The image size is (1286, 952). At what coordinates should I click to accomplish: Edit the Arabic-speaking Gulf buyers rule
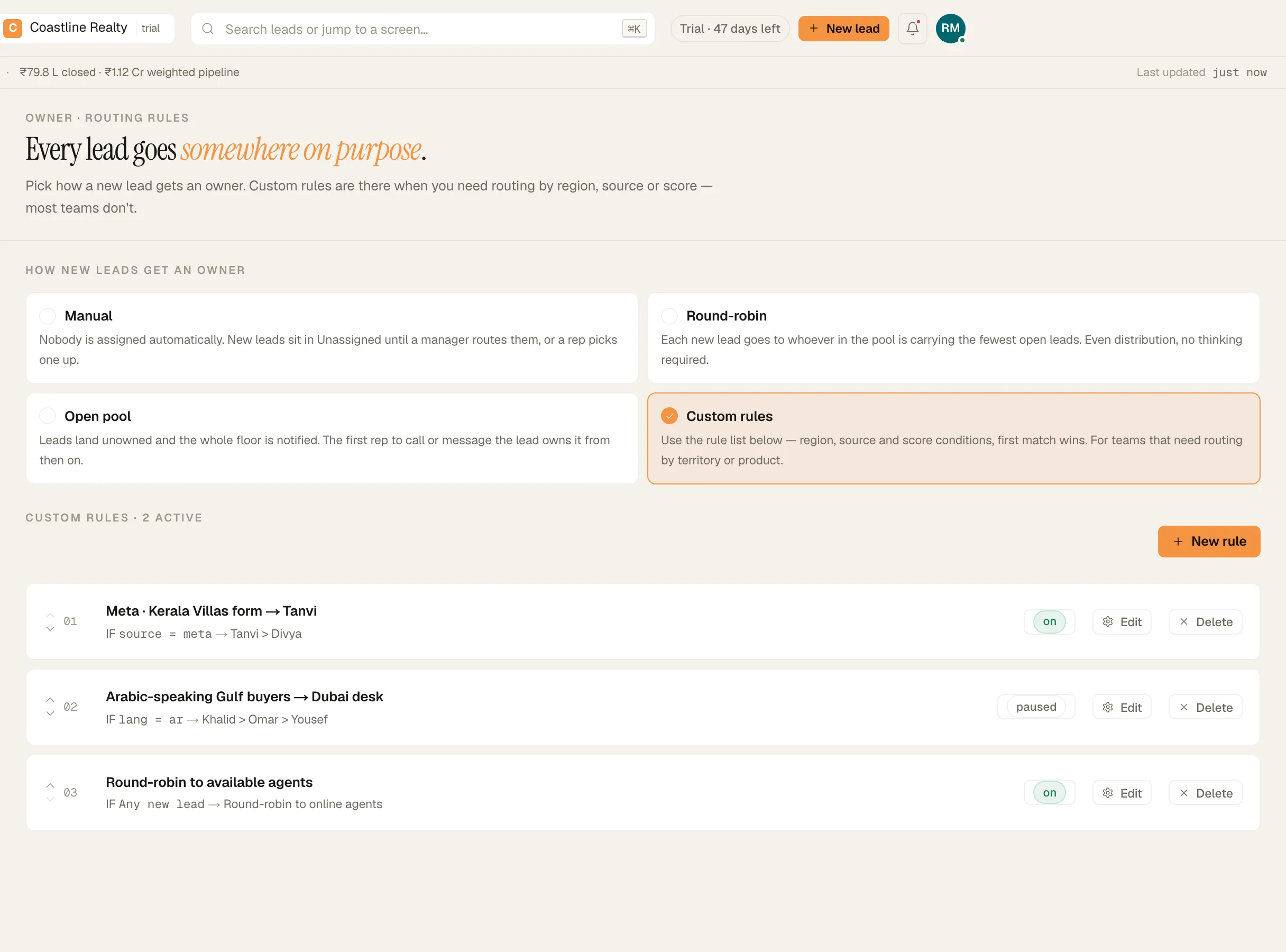coord(1122,708)
